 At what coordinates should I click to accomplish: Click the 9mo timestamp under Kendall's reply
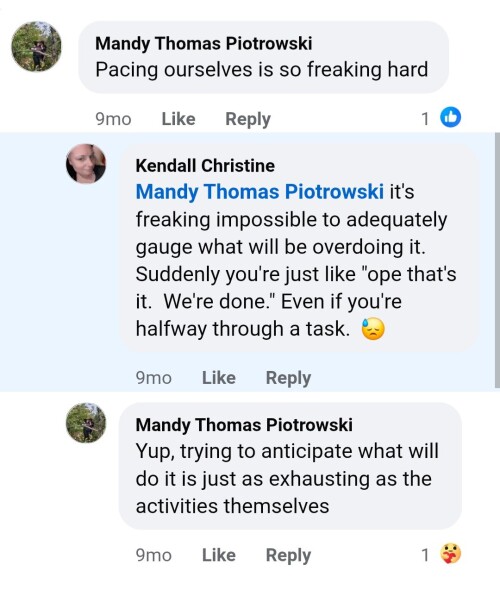pyautogui.click(x=153, y=378)
